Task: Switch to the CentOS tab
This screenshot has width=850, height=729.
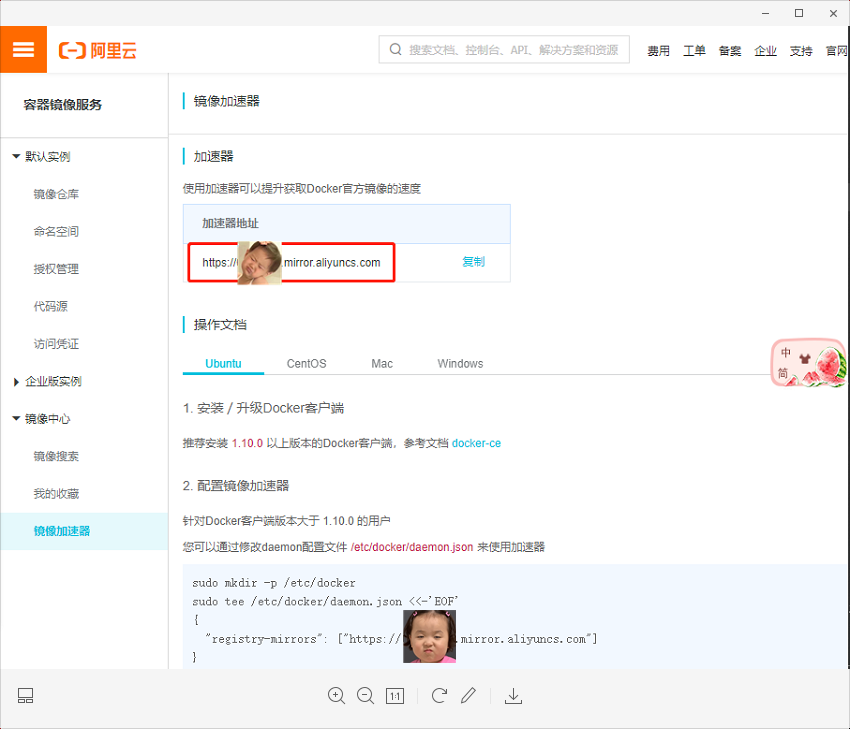Action: click(306, 363)
